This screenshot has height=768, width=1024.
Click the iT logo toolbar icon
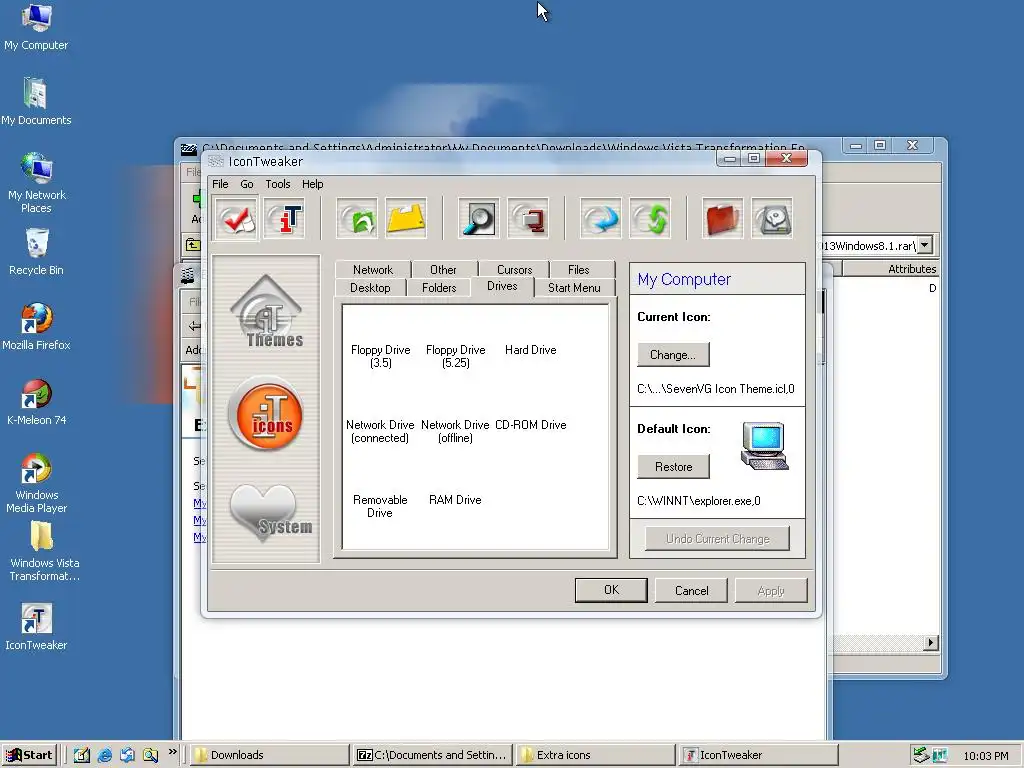click(285, 219)
